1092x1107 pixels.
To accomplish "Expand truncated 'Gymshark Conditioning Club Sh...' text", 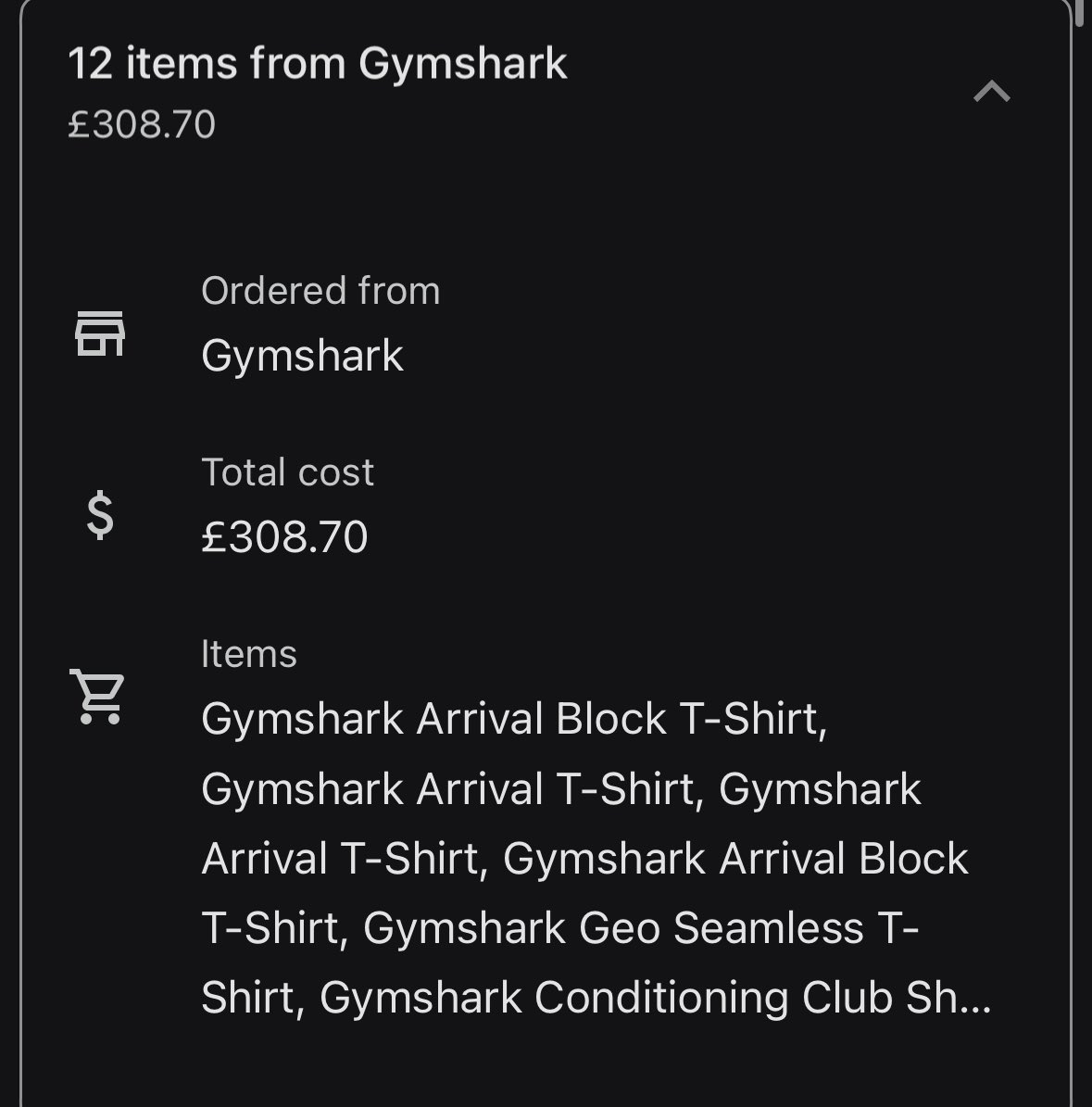I will (655, 998).
